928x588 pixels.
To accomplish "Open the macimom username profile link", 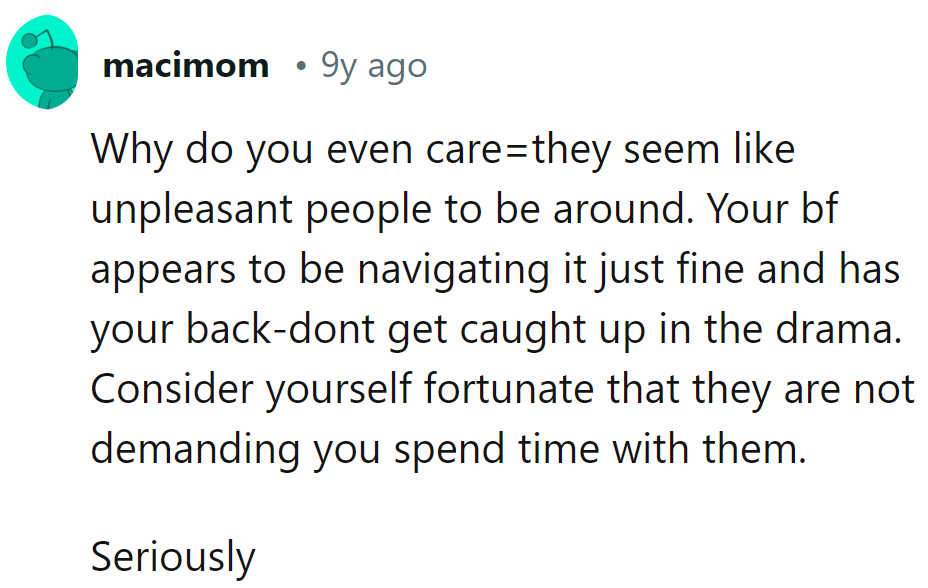I will click(x=186, y=67).
